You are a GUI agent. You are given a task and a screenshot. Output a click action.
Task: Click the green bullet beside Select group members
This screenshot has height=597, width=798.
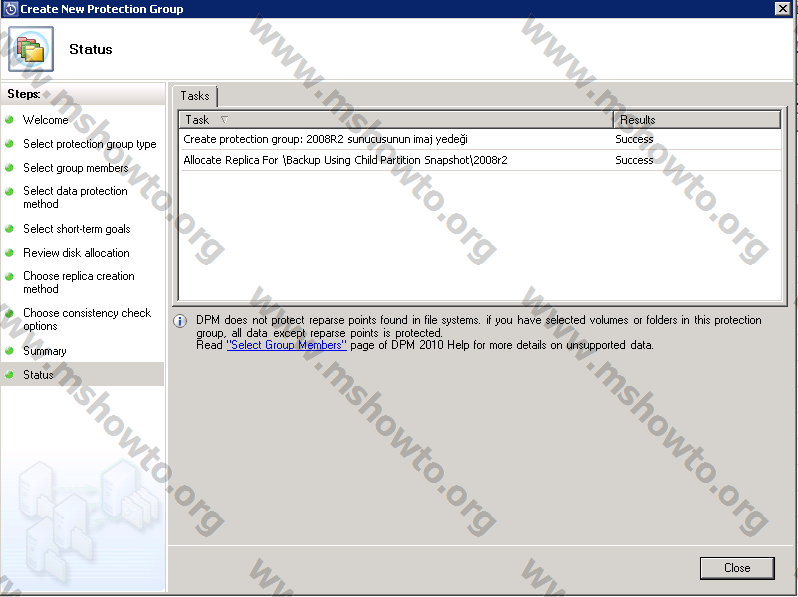(x=10, y=168)
